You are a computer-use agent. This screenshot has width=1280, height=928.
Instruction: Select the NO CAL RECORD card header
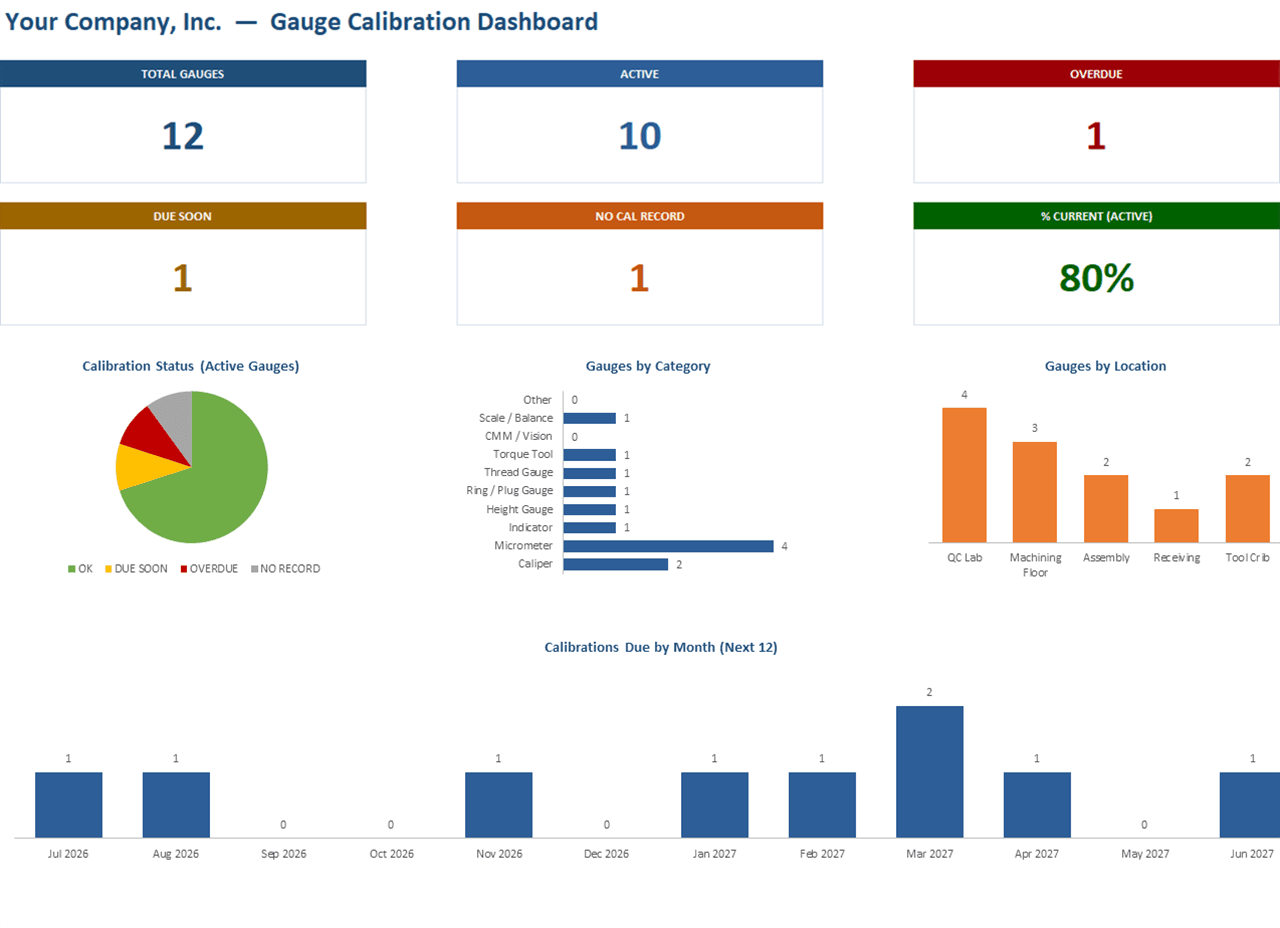640,216
